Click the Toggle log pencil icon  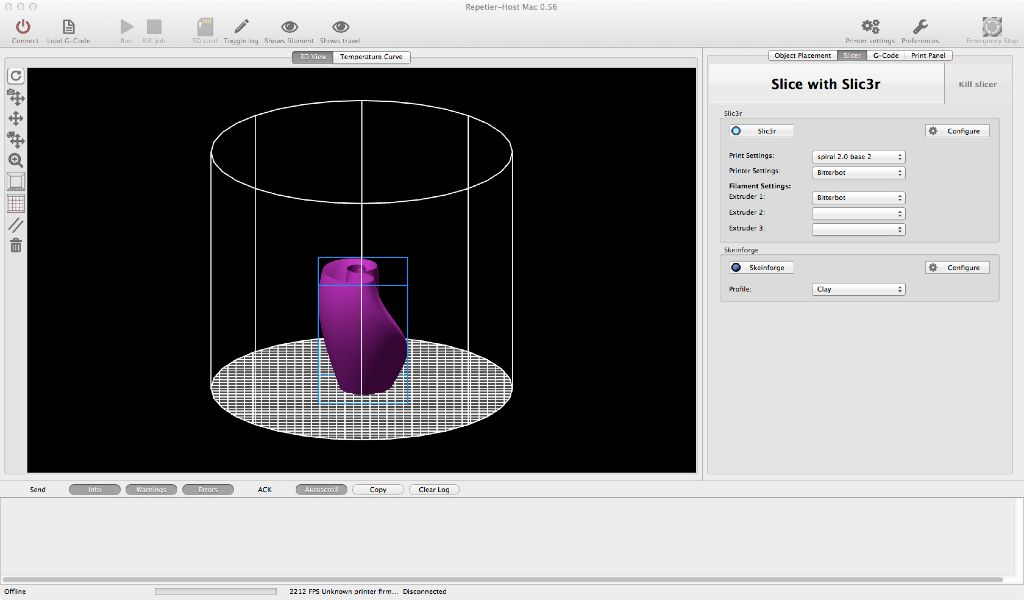(x=241, y=27)
